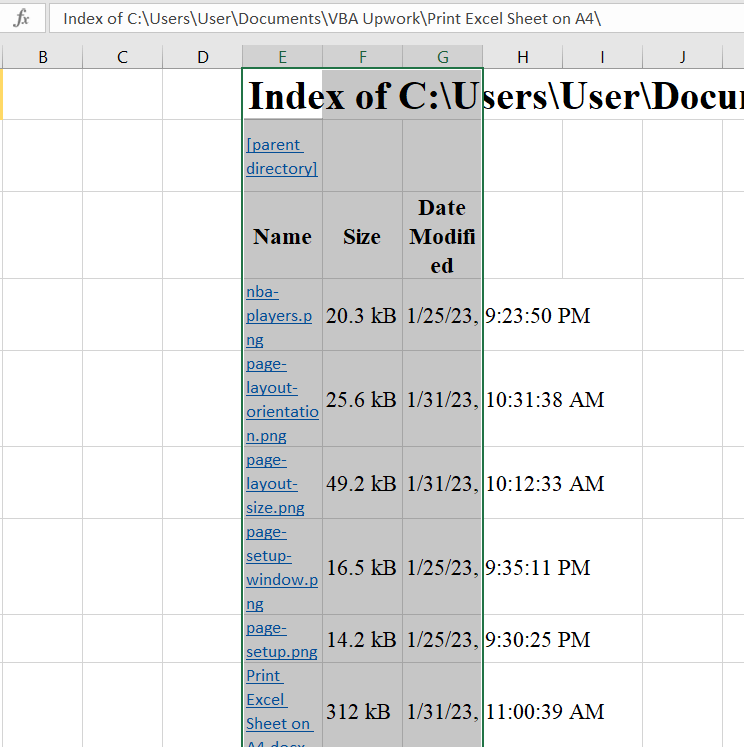Open the page-setup-window.png link
This screenshot has height=747, width=744.
pos(282,568)
